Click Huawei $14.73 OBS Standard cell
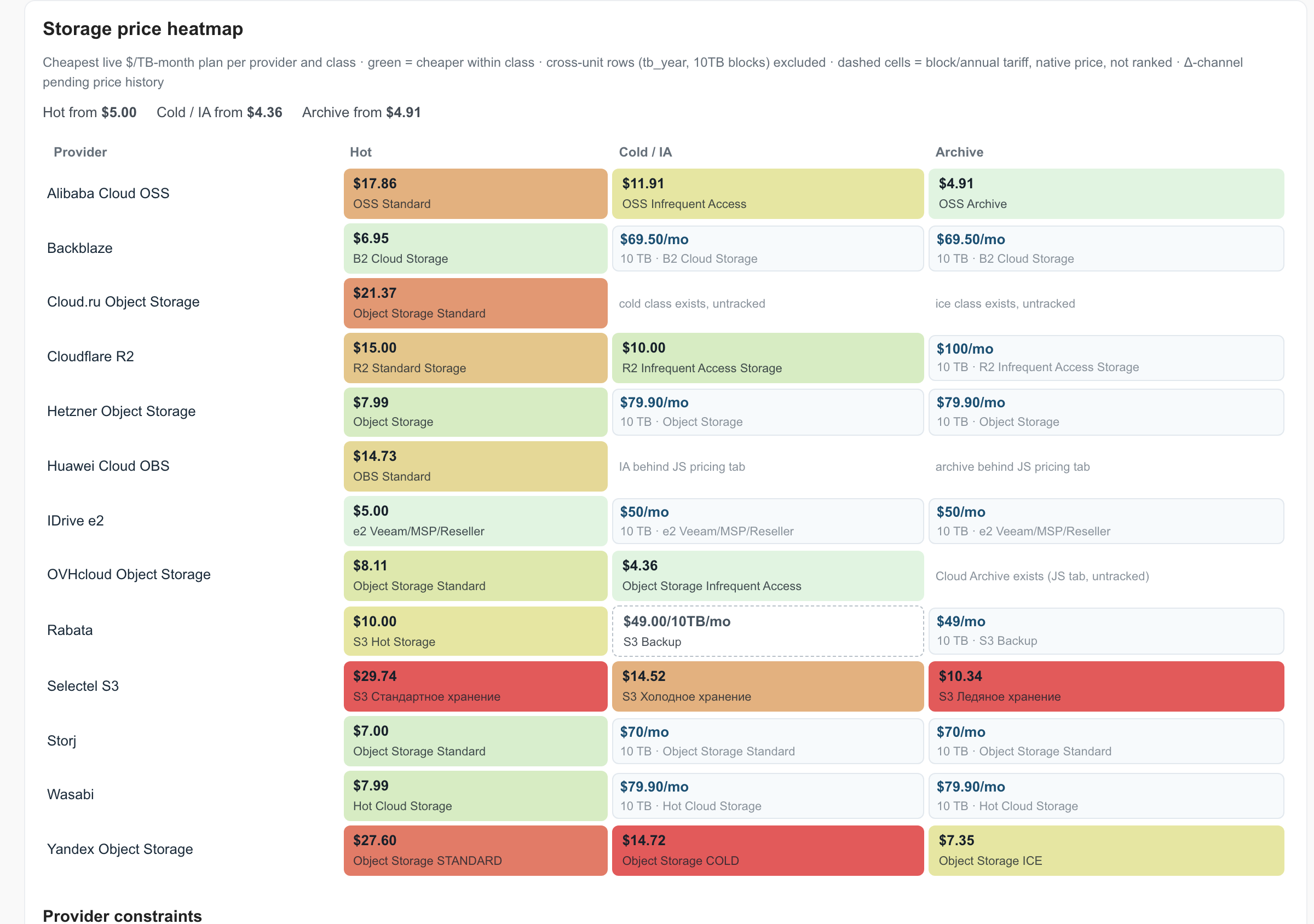 click(x=475, y=466)
